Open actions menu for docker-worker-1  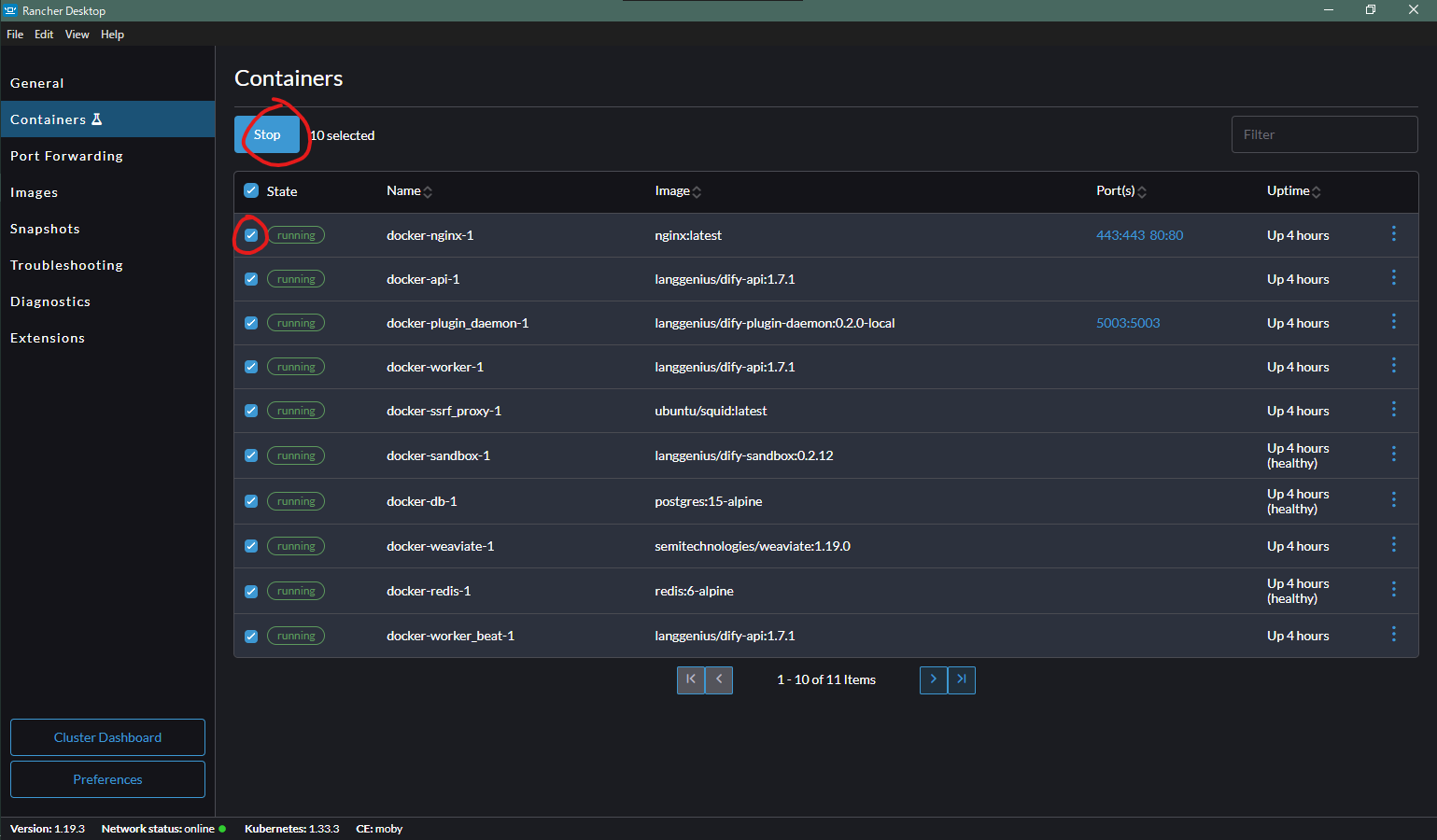pos(1394,365)
